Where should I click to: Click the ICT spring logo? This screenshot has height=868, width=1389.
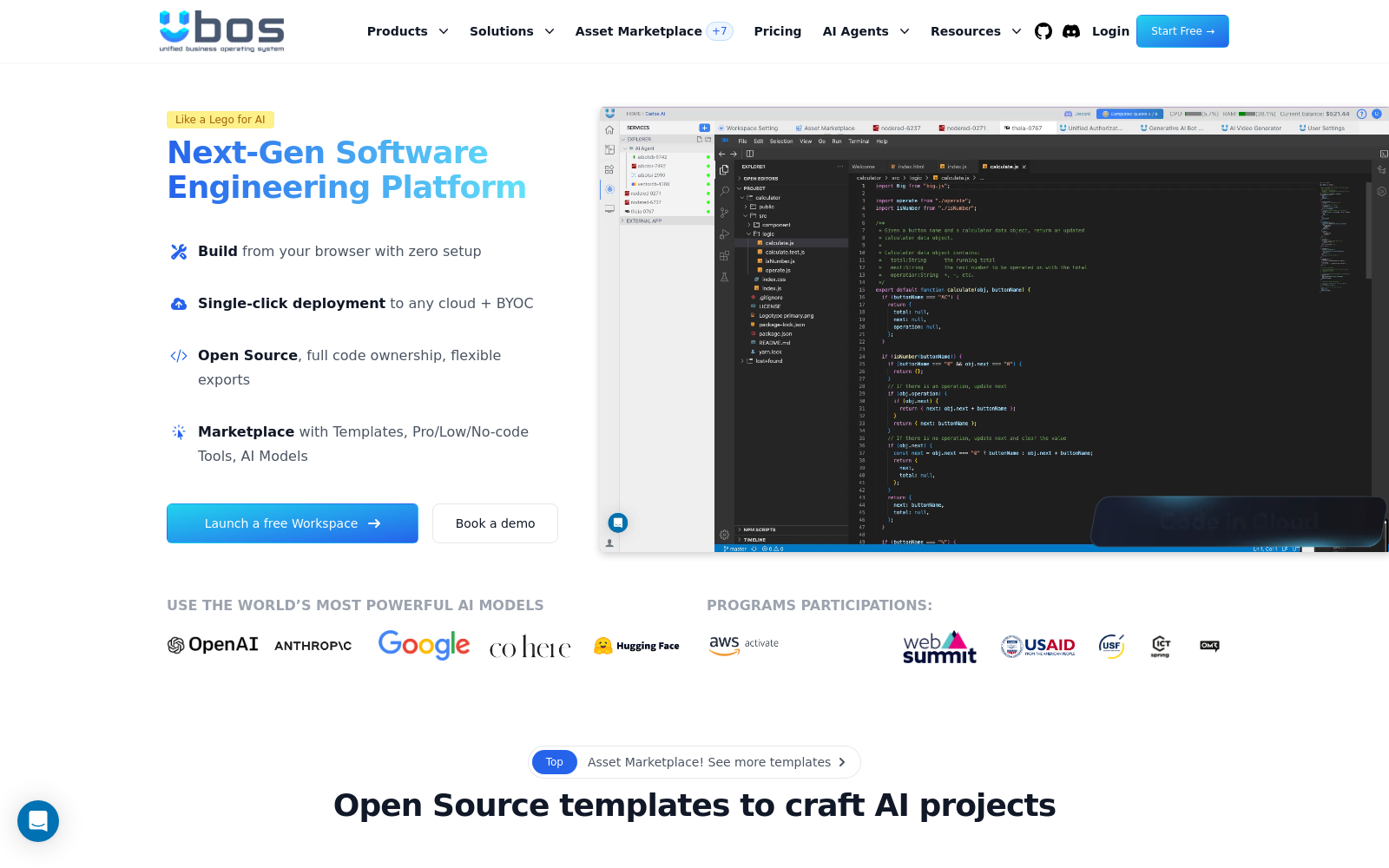click(1161, 646)
